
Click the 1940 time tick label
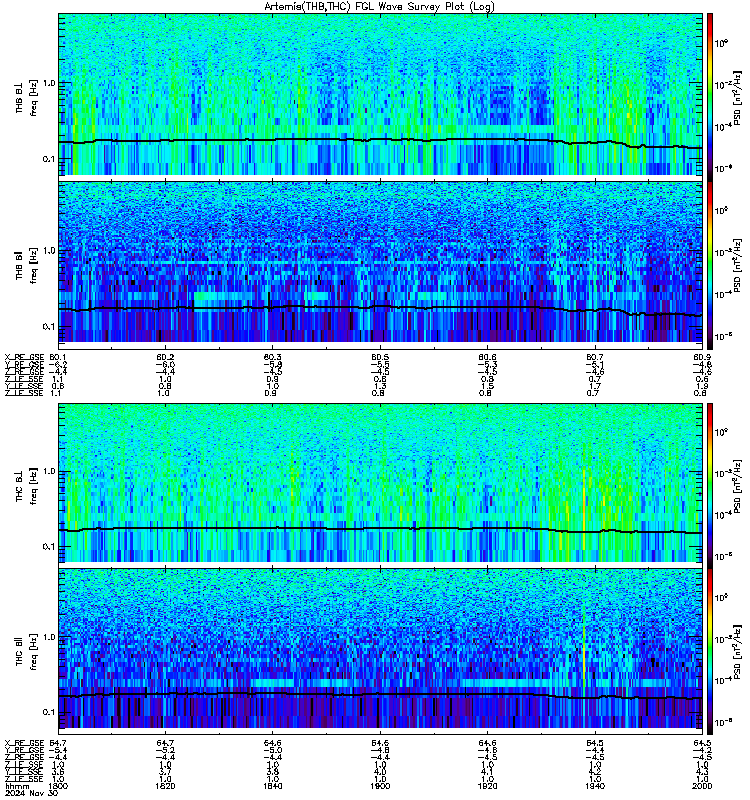(x=595, y=786)
